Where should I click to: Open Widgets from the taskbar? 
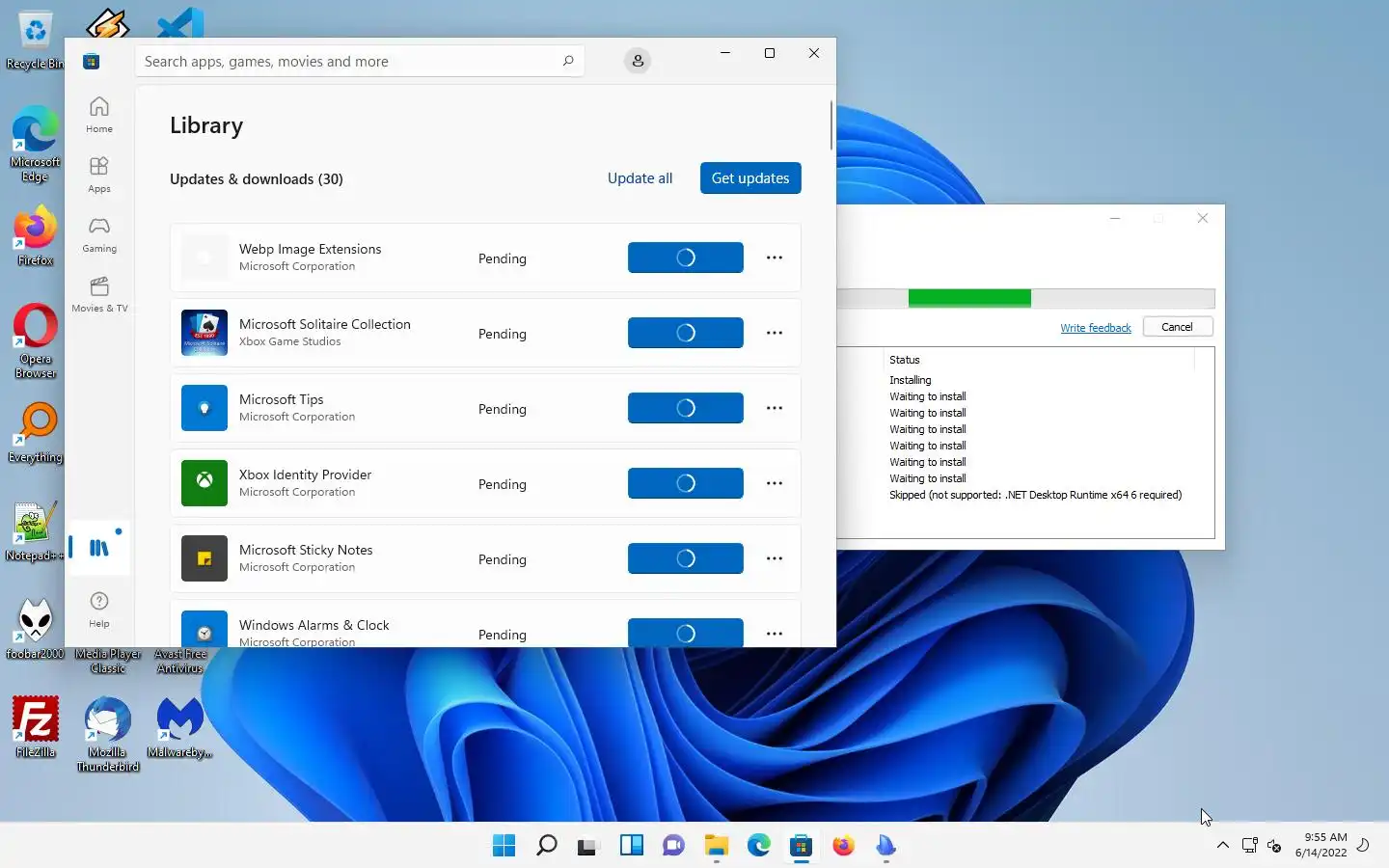click(631, 846)
